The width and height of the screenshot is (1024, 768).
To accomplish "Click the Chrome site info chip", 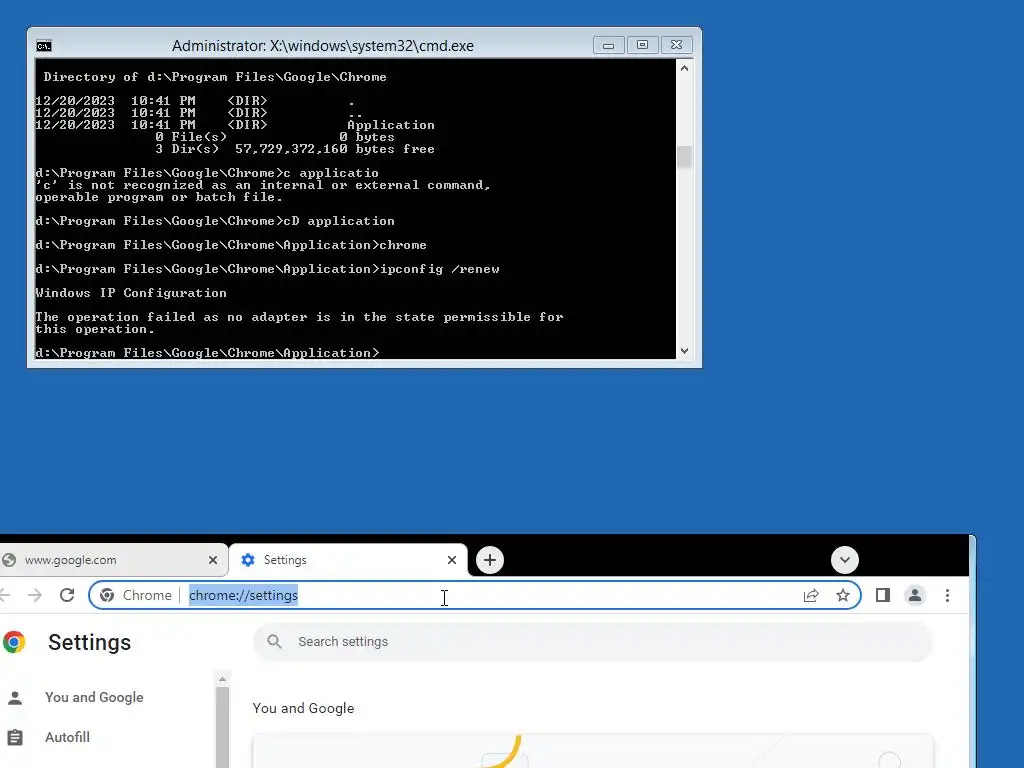I will [x=136, y=596].
